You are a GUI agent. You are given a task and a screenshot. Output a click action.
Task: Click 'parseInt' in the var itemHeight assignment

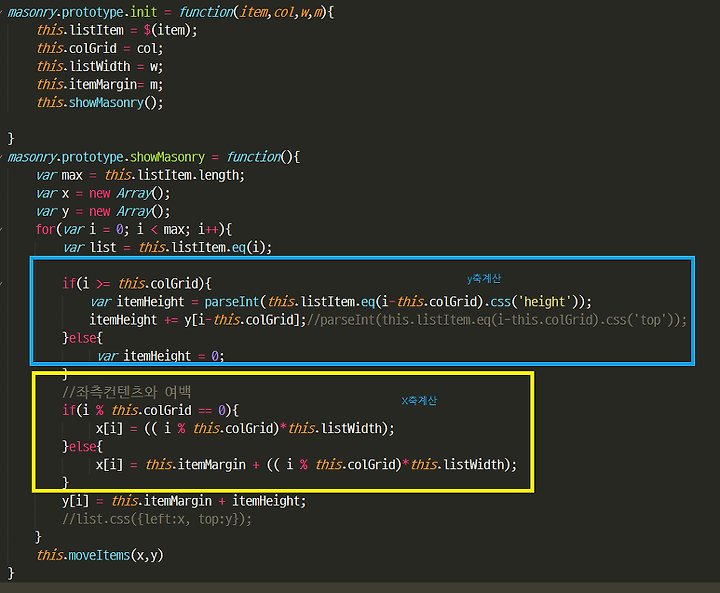coord(232,302)
